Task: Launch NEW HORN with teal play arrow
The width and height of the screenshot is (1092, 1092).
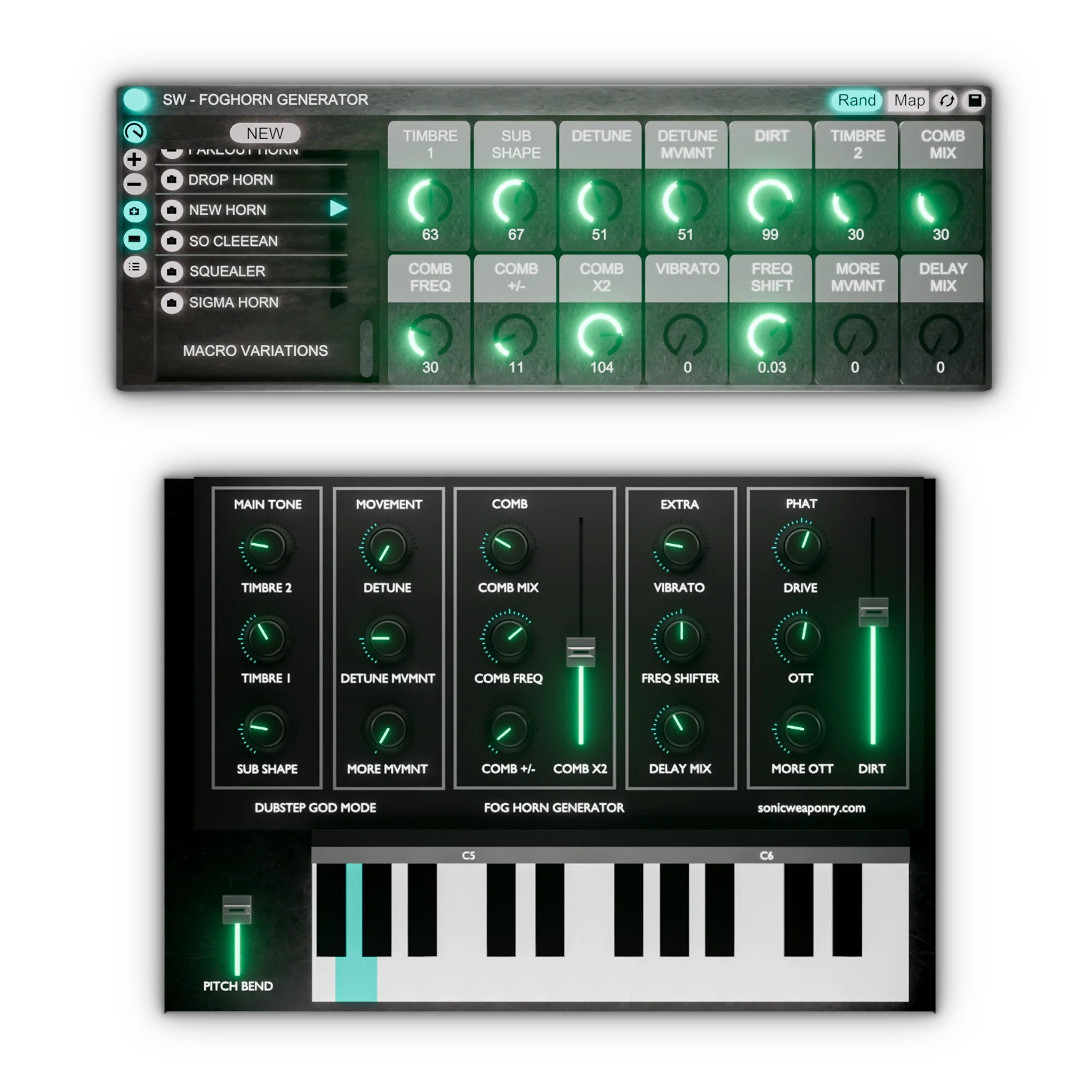Action: [338, 208]
